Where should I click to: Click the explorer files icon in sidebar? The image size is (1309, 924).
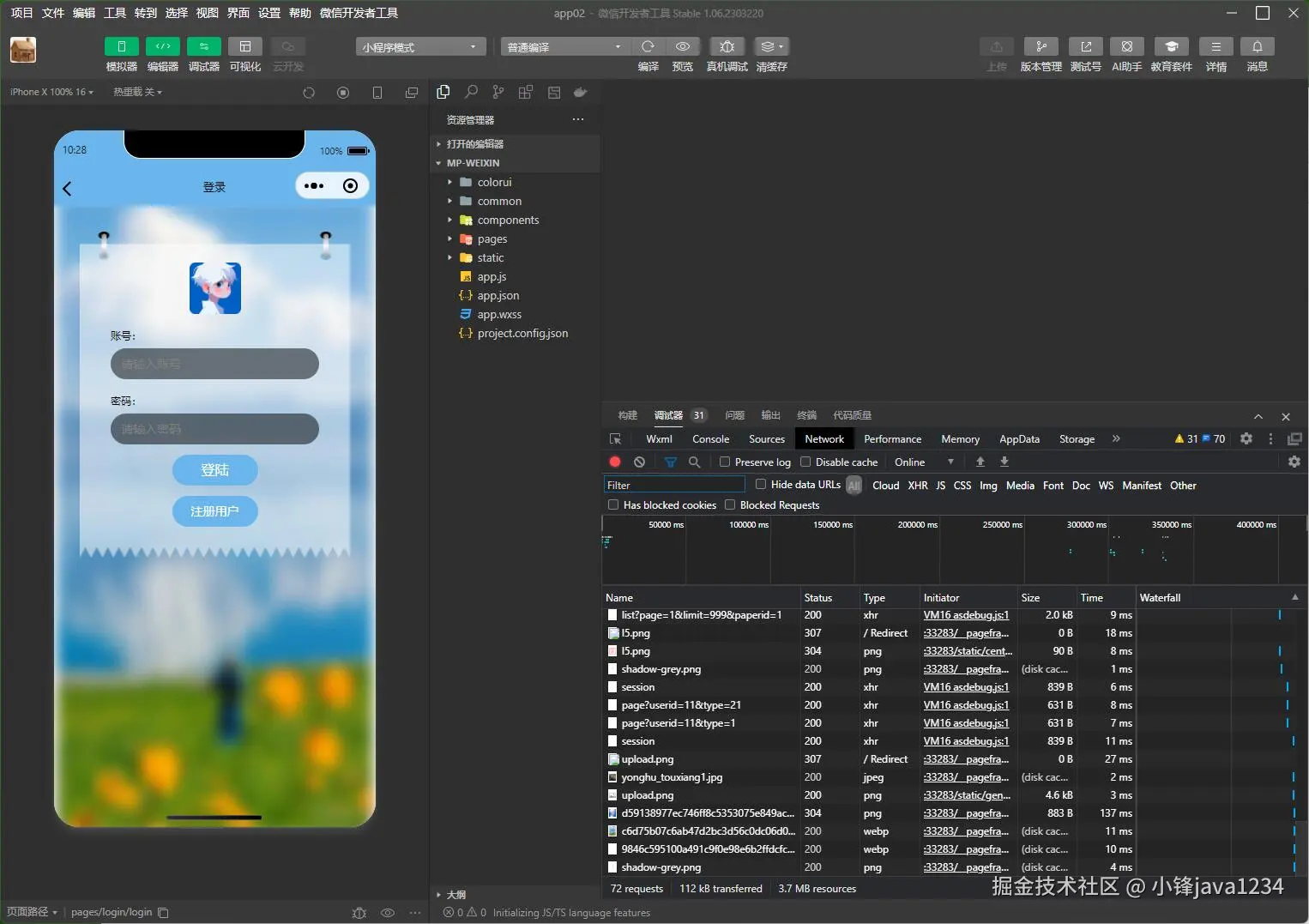point(443,92)
